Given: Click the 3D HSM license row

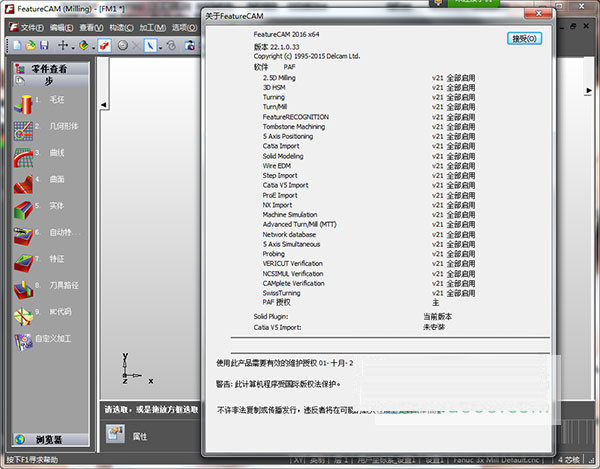Looking at the screenshot, I should (x=369, y=88).
